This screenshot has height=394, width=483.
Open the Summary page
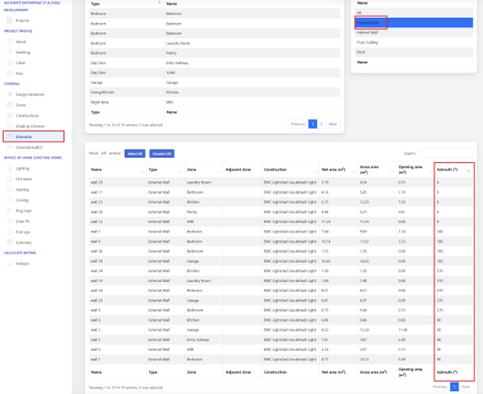click(x=23, y=243)
